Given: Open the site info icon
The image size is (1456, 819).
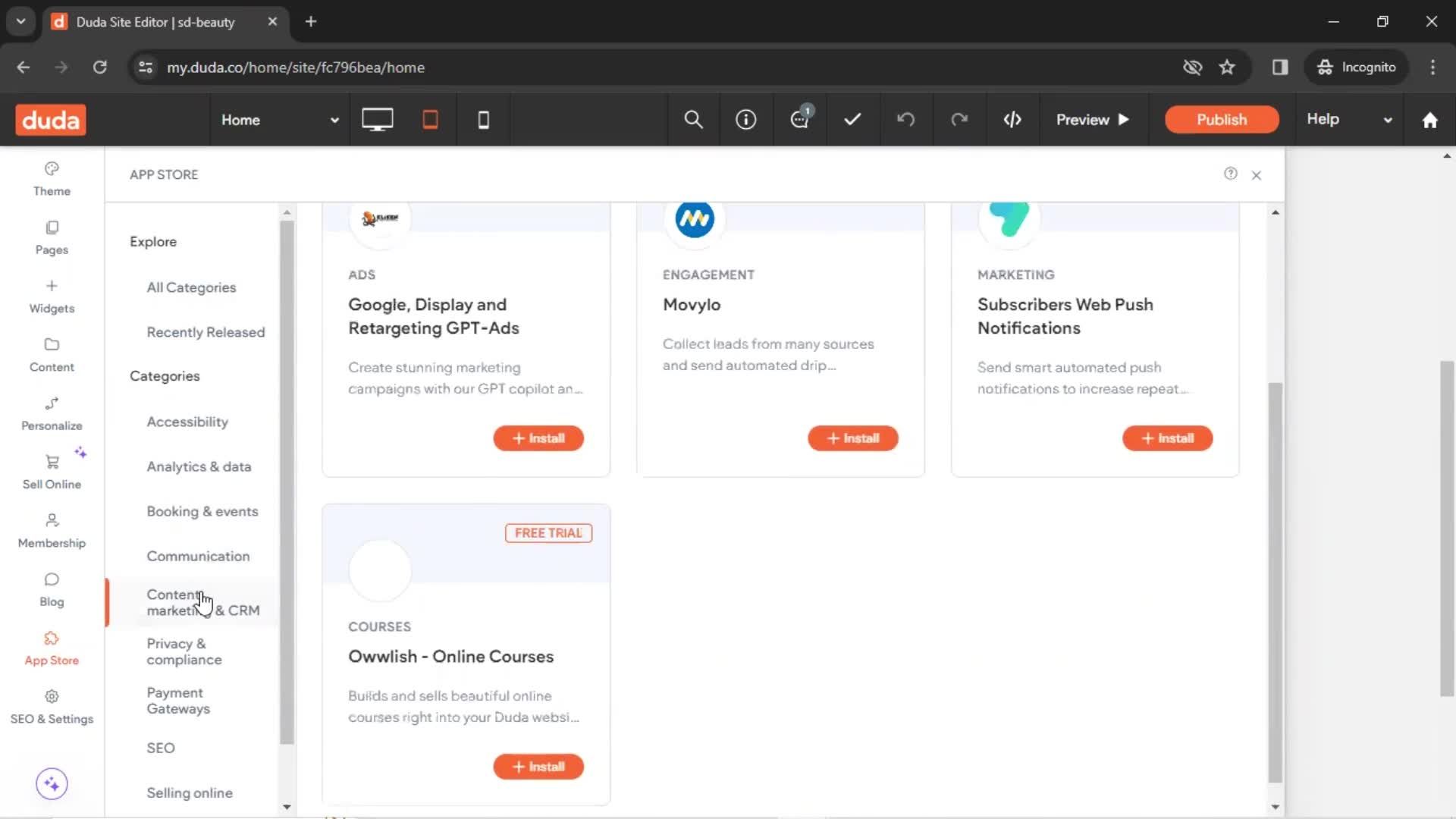Looking at the screenshot, I should (746, 120).
